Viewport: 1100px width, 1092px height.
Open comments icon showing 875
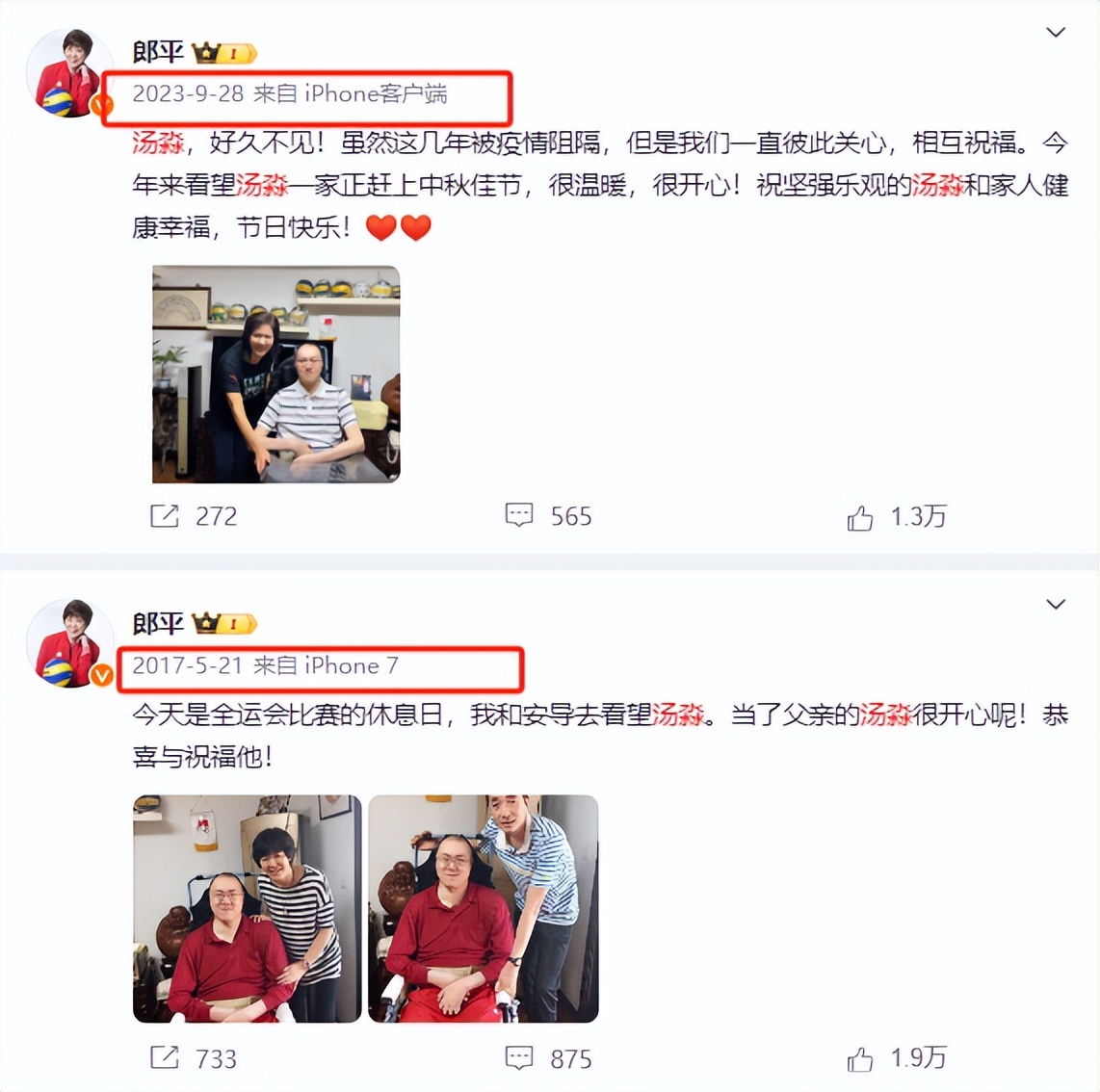point(519,1057)
